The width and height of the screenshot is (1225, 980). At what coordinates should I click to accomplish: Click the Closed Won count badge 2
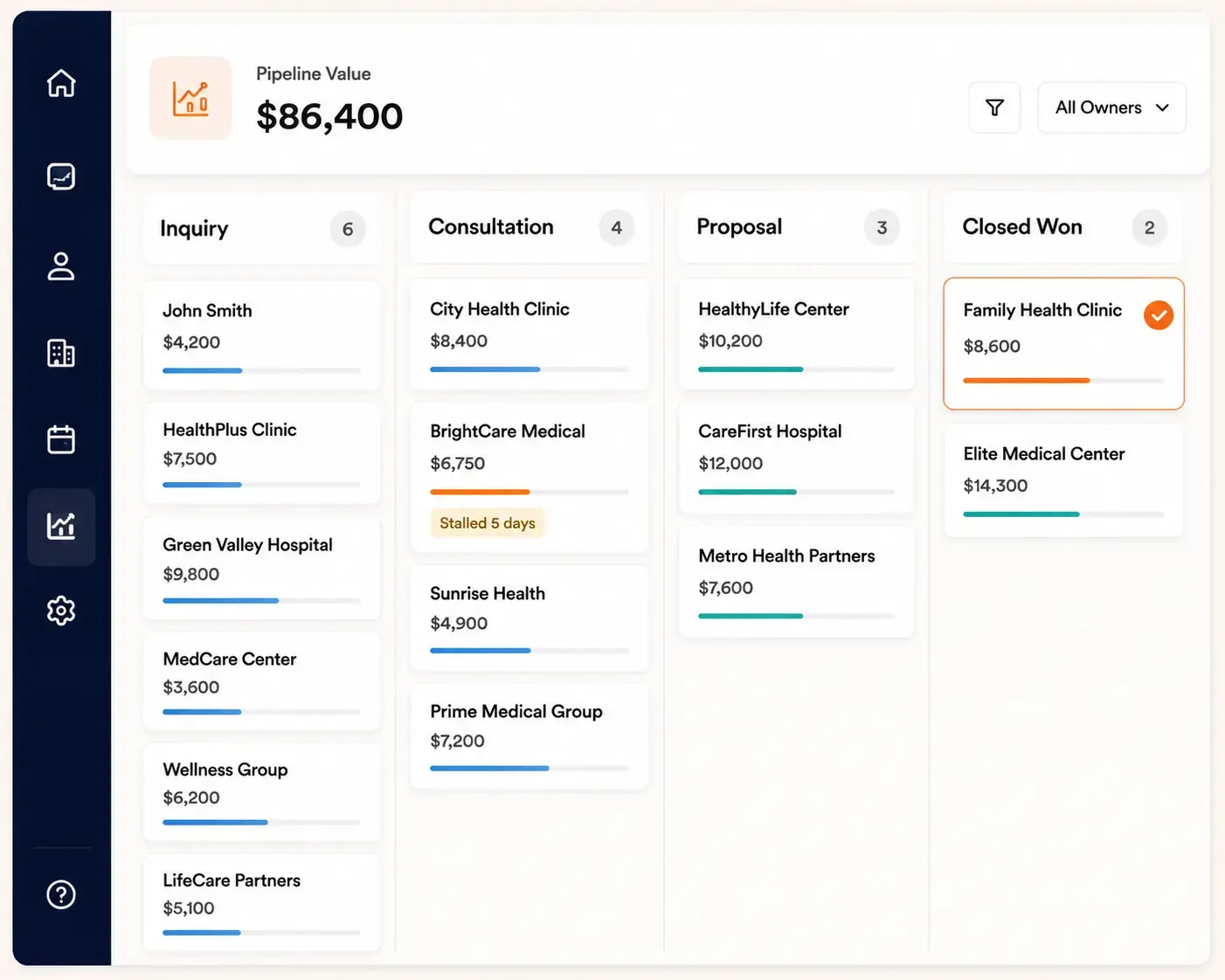coord(1149,227)
